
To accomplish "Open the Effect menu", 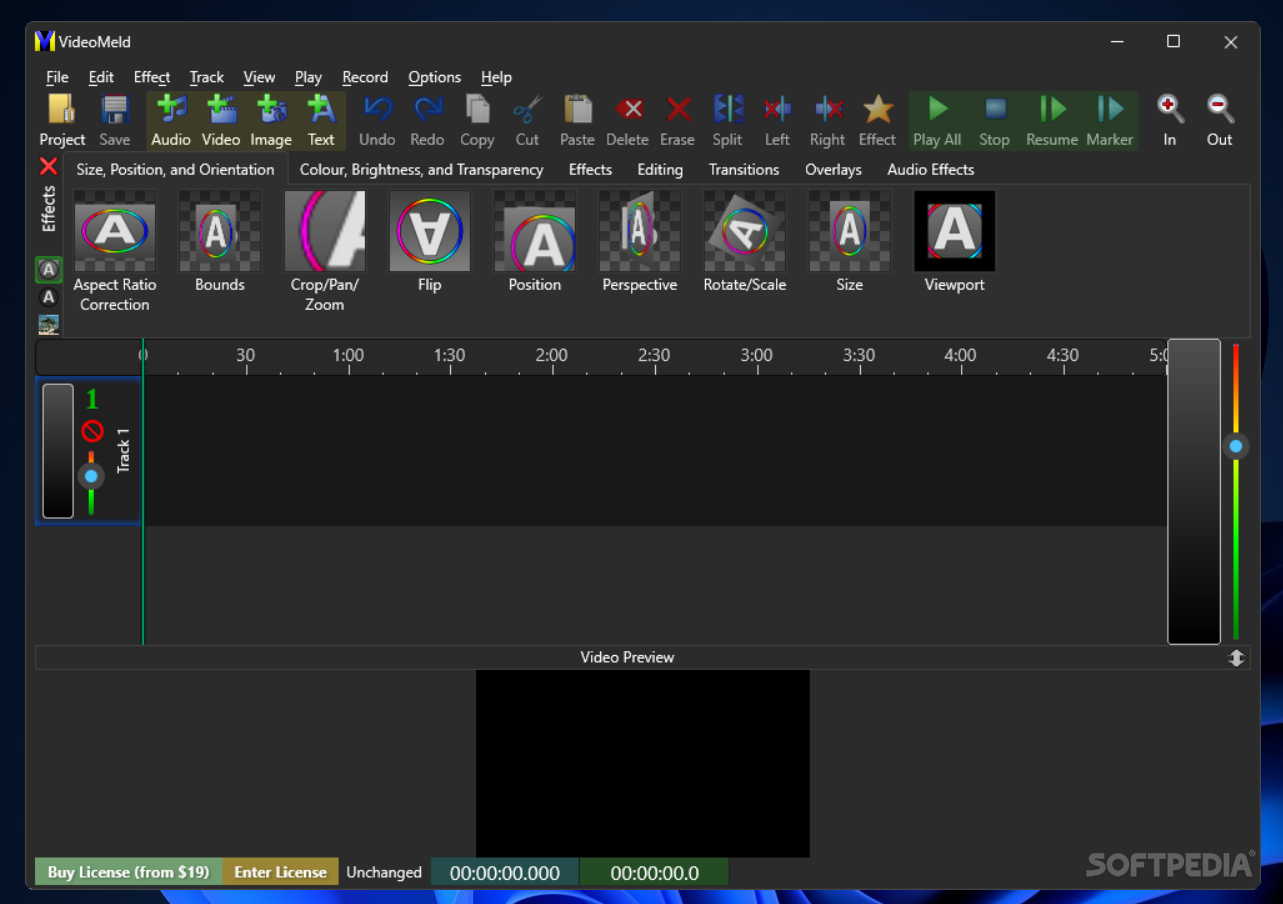I will 152,77.
